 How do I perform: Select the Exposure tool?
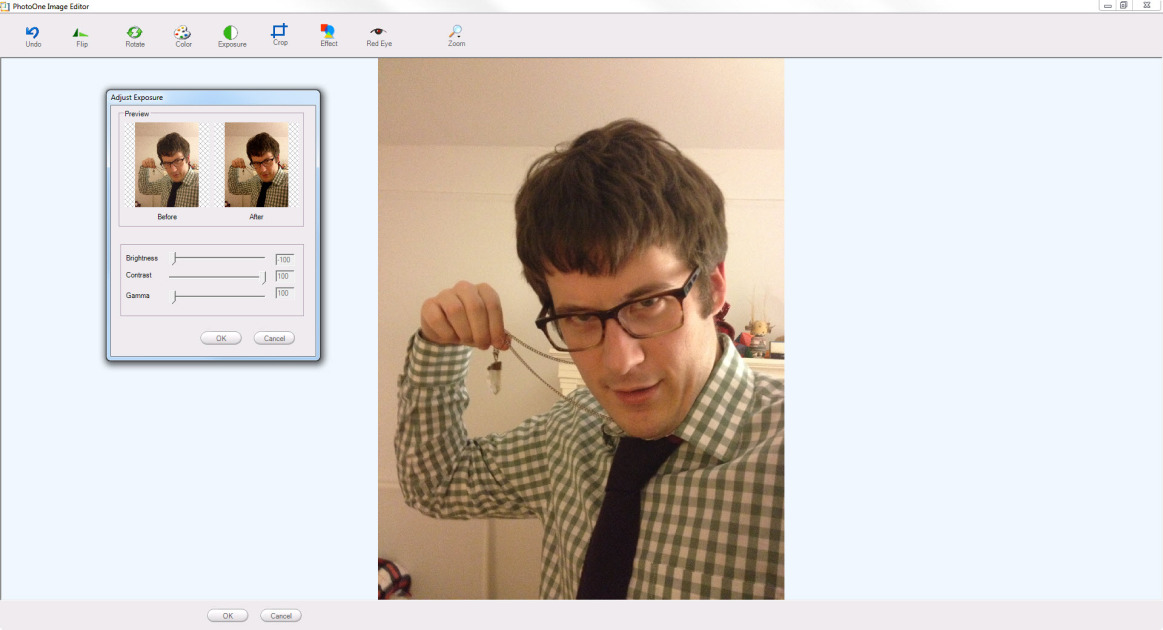pyautogui.click(x=231, y=33)
